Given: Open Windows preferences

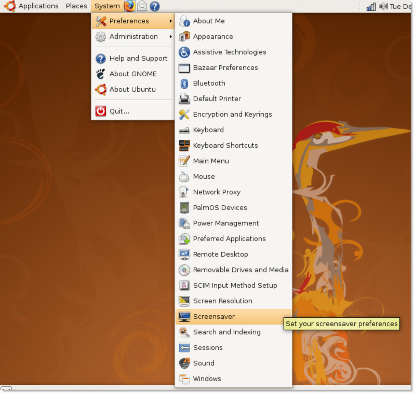Looking at the screenshot, I should [x=233, y=379].
